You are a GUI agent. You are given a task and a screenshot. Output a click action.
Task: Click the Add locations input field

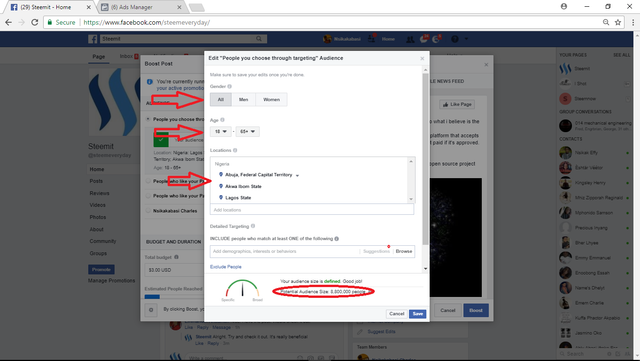(312, 210)
